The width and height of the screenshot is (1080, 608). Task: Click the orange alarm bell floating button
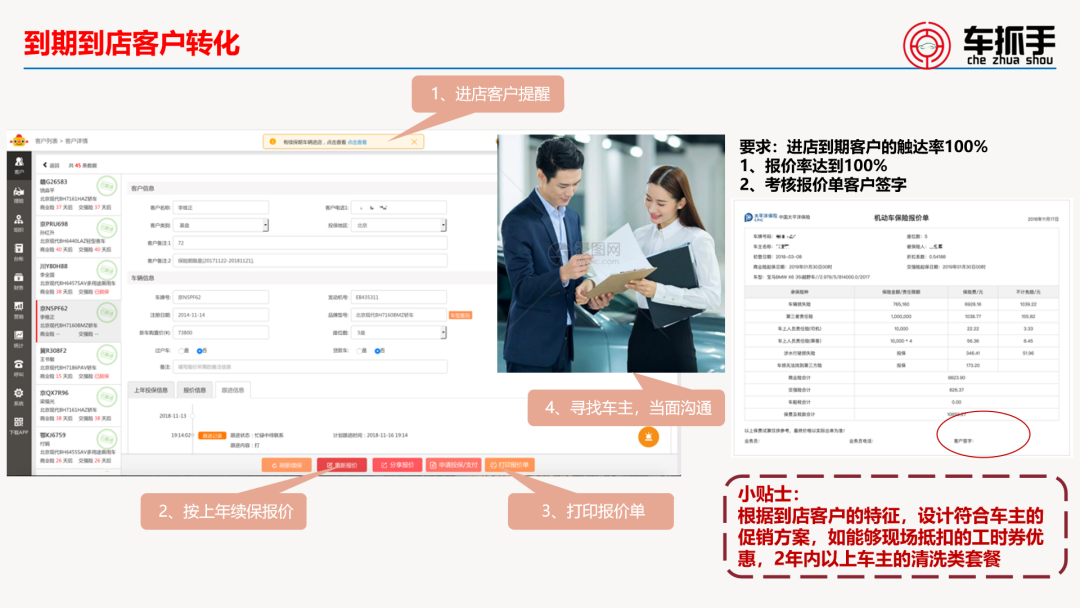click(x=648, y=437)
